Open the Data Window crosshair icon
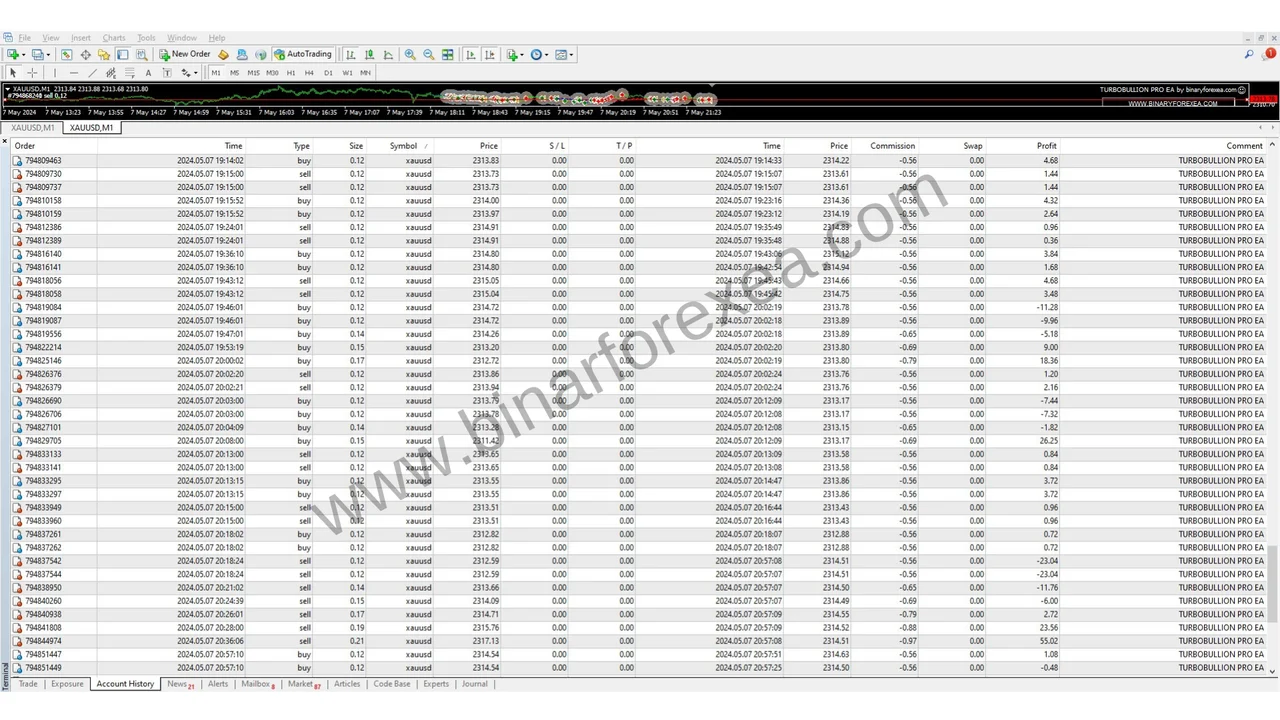 pyautogui.click(x=85, y=55)
